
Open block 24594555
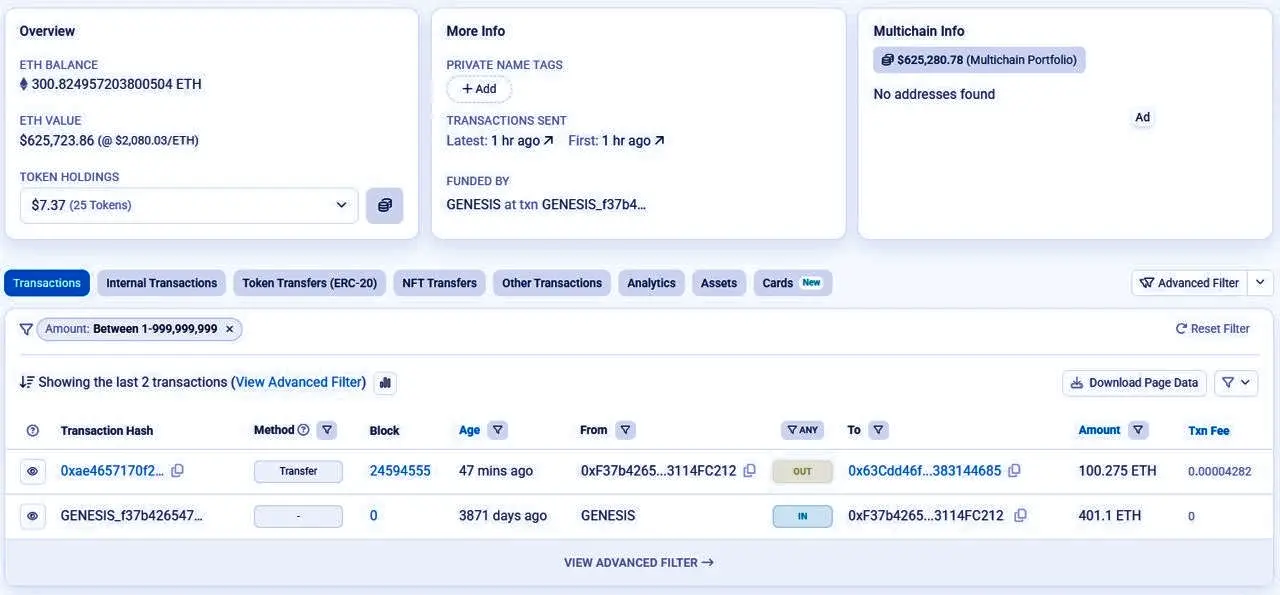point(400,471)
